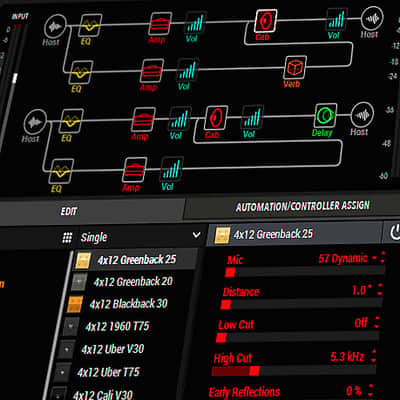Screen dimensions: 400x400
Task: Select the Host input block on the third row
Action: point(35,122)
